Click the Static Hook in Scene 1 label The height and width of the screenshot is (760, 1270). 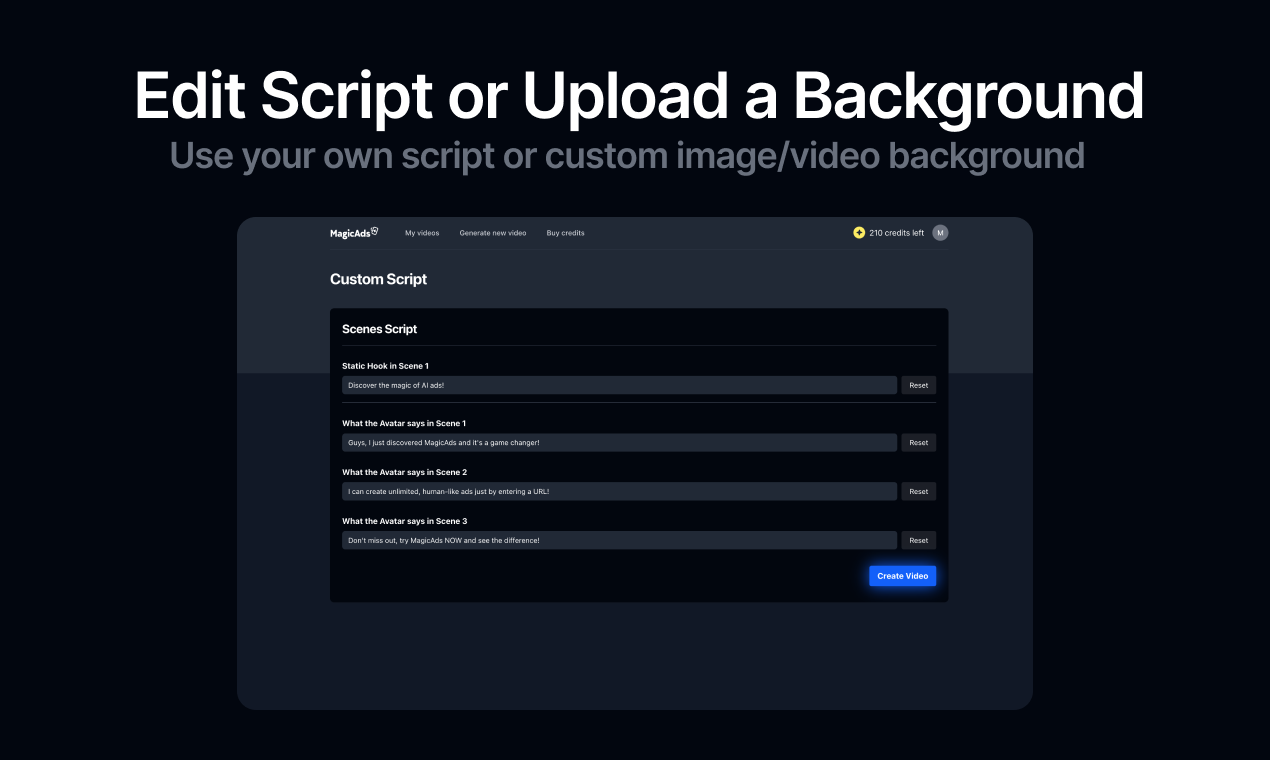click(385, 366)
